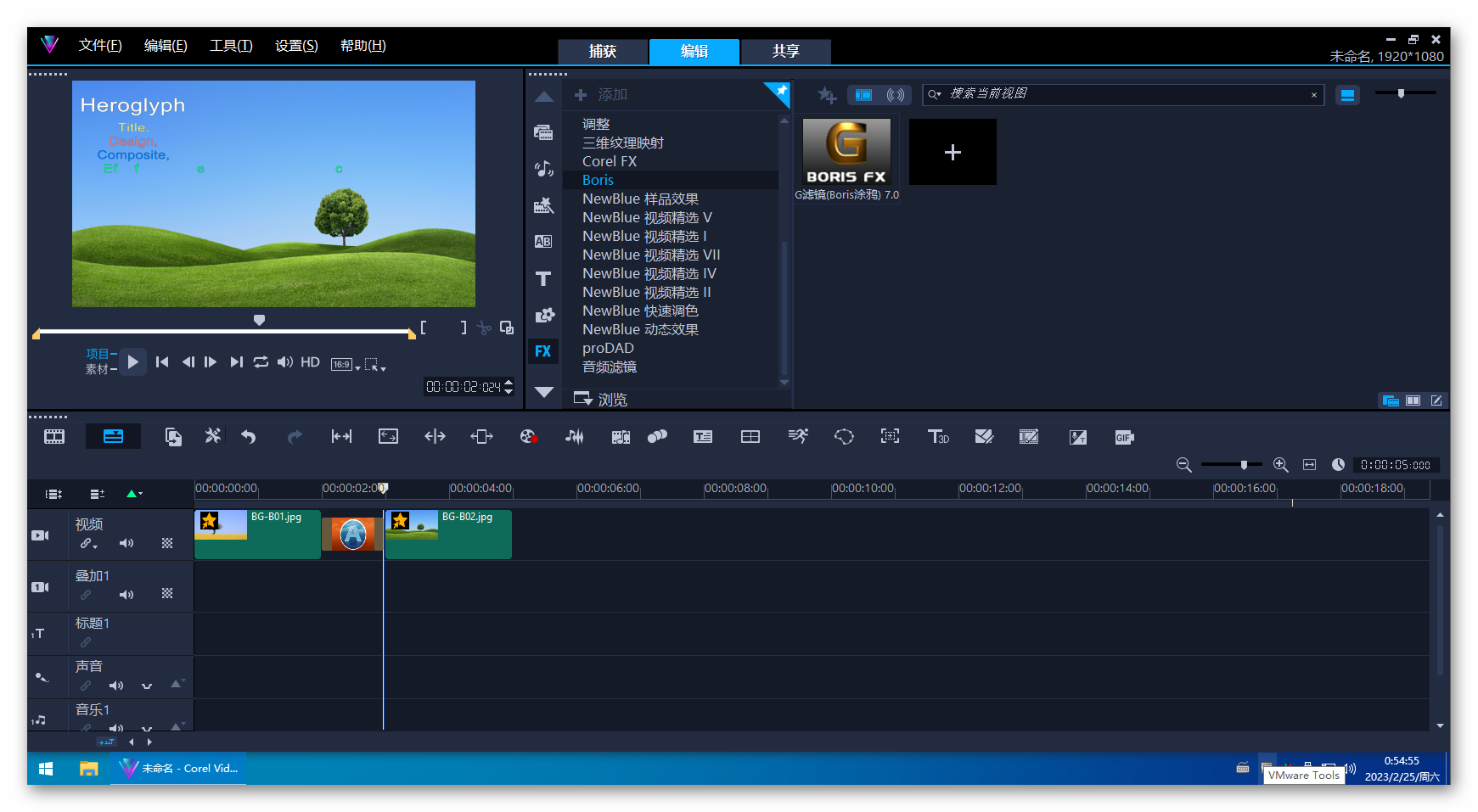The height and width of the screenshot is (812, 1478).
Task: Open the AB transitions library icon
Action: pyautogui.click(x=543, y=242)
